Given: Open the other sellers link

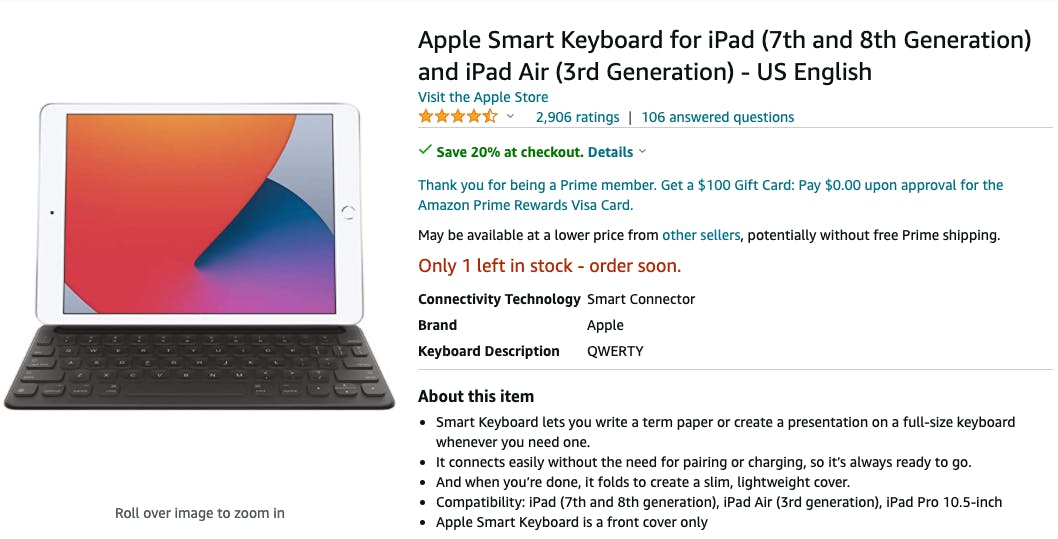Looking at the screenshot, I should (x=701, y=235).
